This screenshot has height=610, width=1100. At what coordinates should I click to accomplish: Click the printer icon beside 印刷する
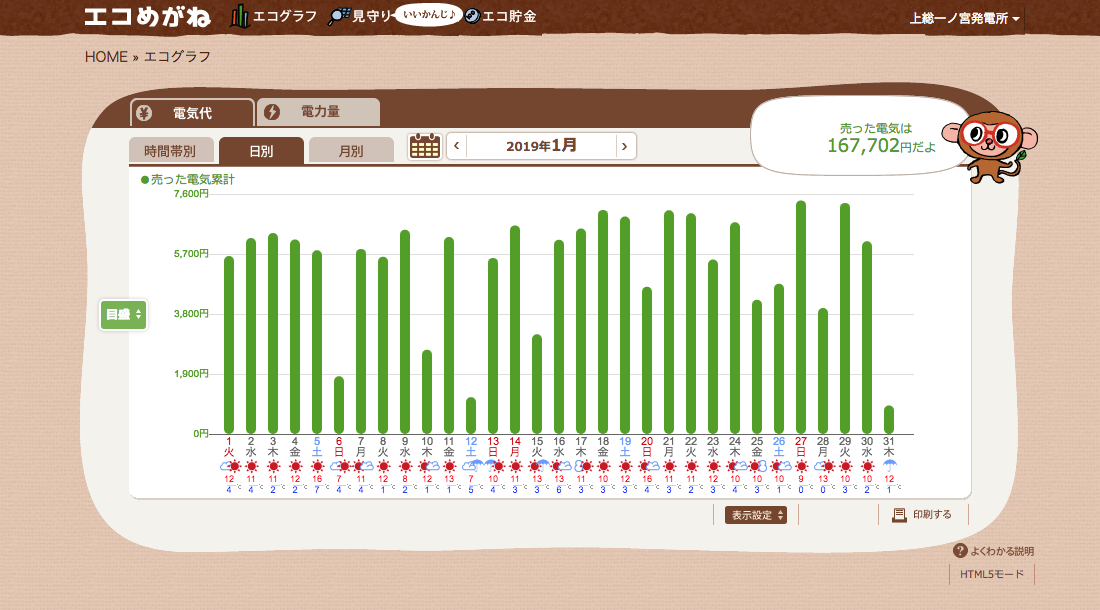click(x=899, y=515)
